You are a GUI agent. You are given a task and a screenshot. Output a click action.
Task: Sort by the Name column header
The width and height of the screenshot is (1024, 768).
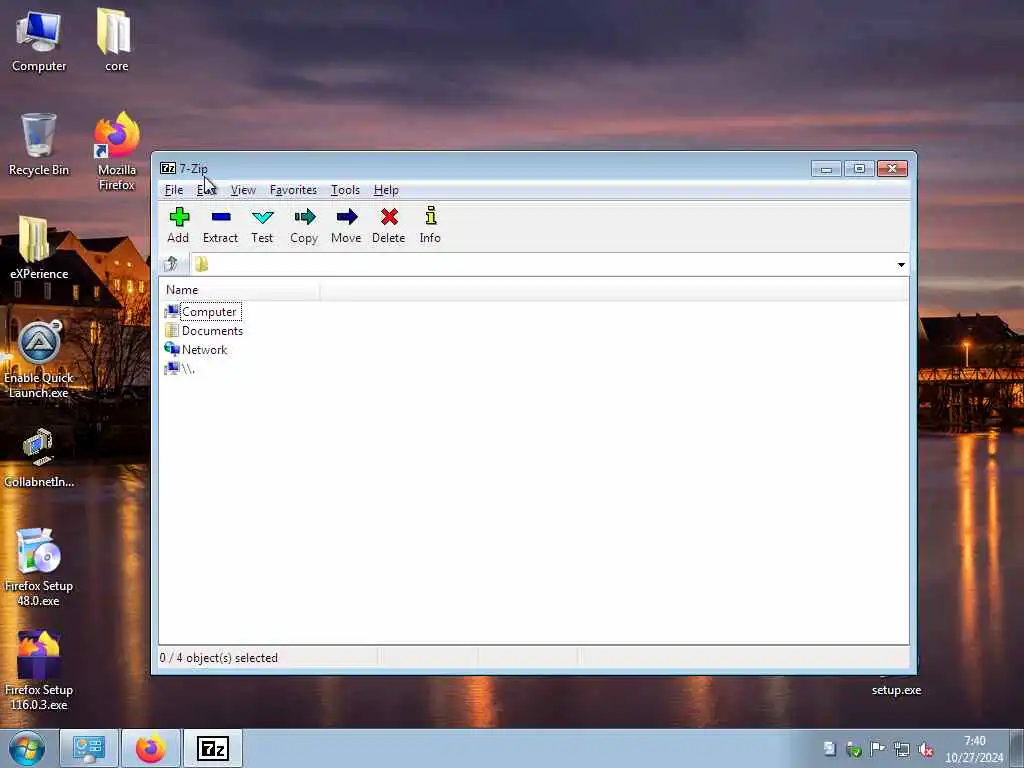point(239,290)
